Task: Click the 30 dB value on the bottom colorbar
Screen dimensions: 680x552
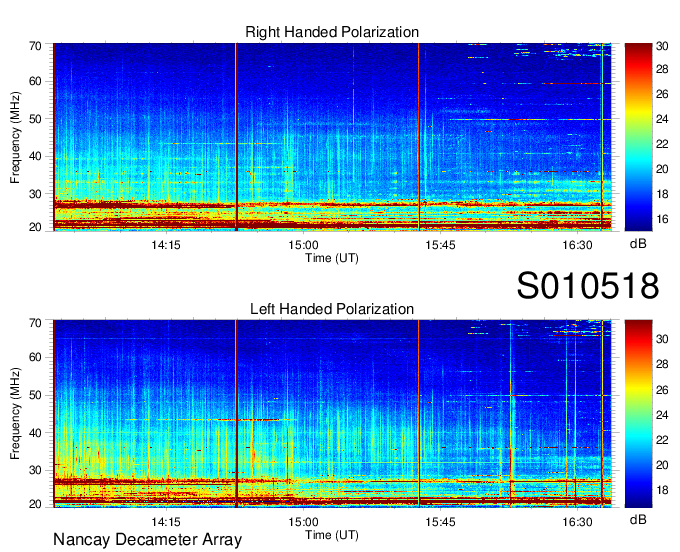Action: pyautogui.click(x=662, y=339)
